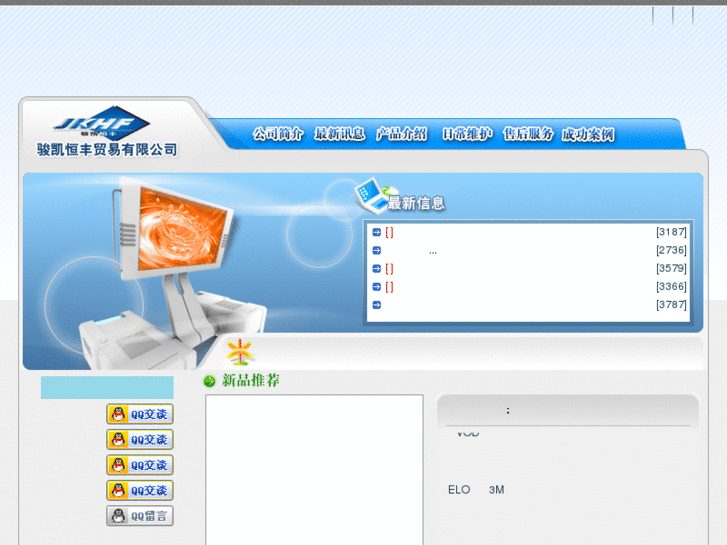The image size is (727, 545).
Task: Open the 公司简介 menu item
Action: click(278, 135)
